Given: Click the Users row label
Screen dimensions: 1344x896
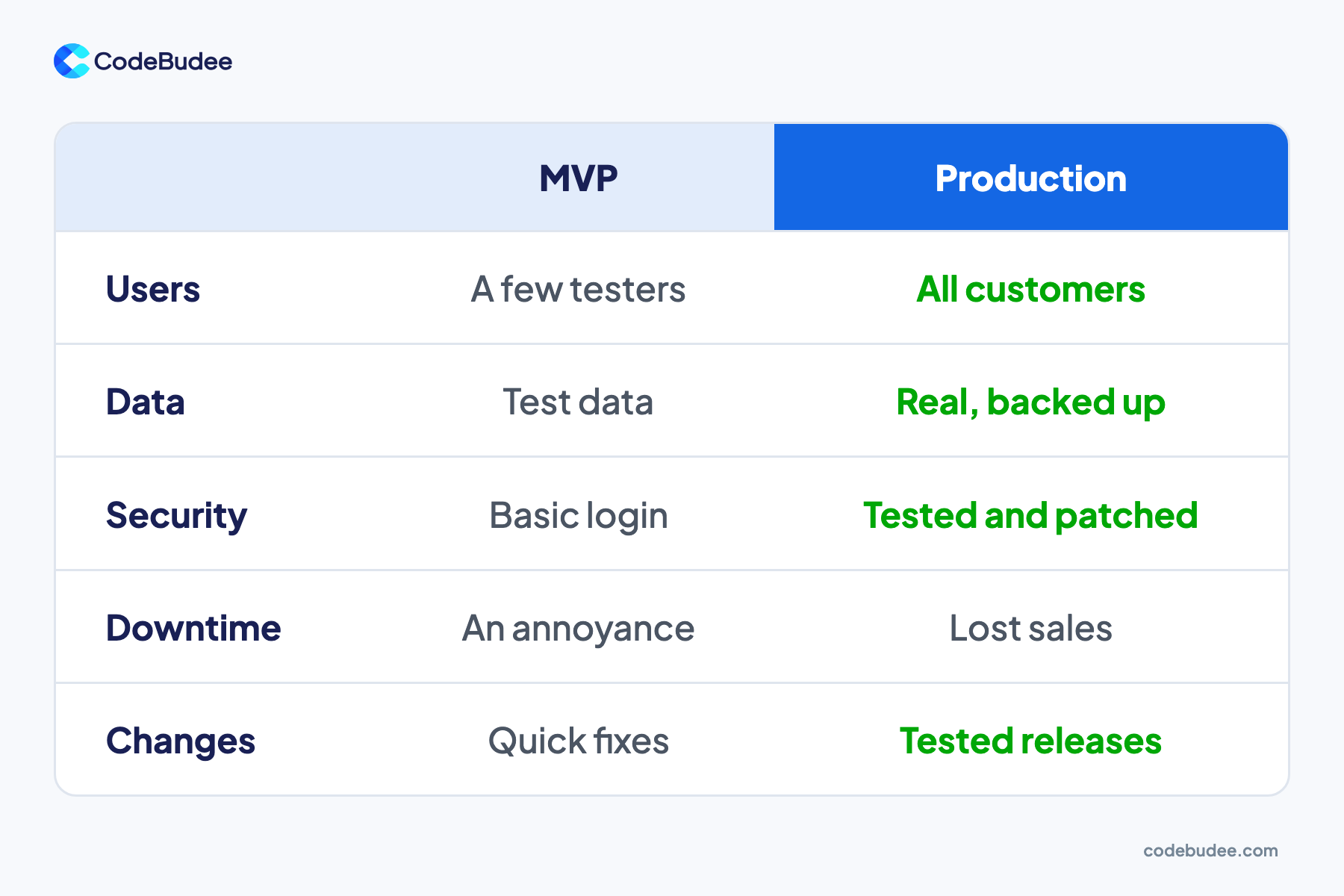Looking at the screenshot, I should tap(153, 289).
